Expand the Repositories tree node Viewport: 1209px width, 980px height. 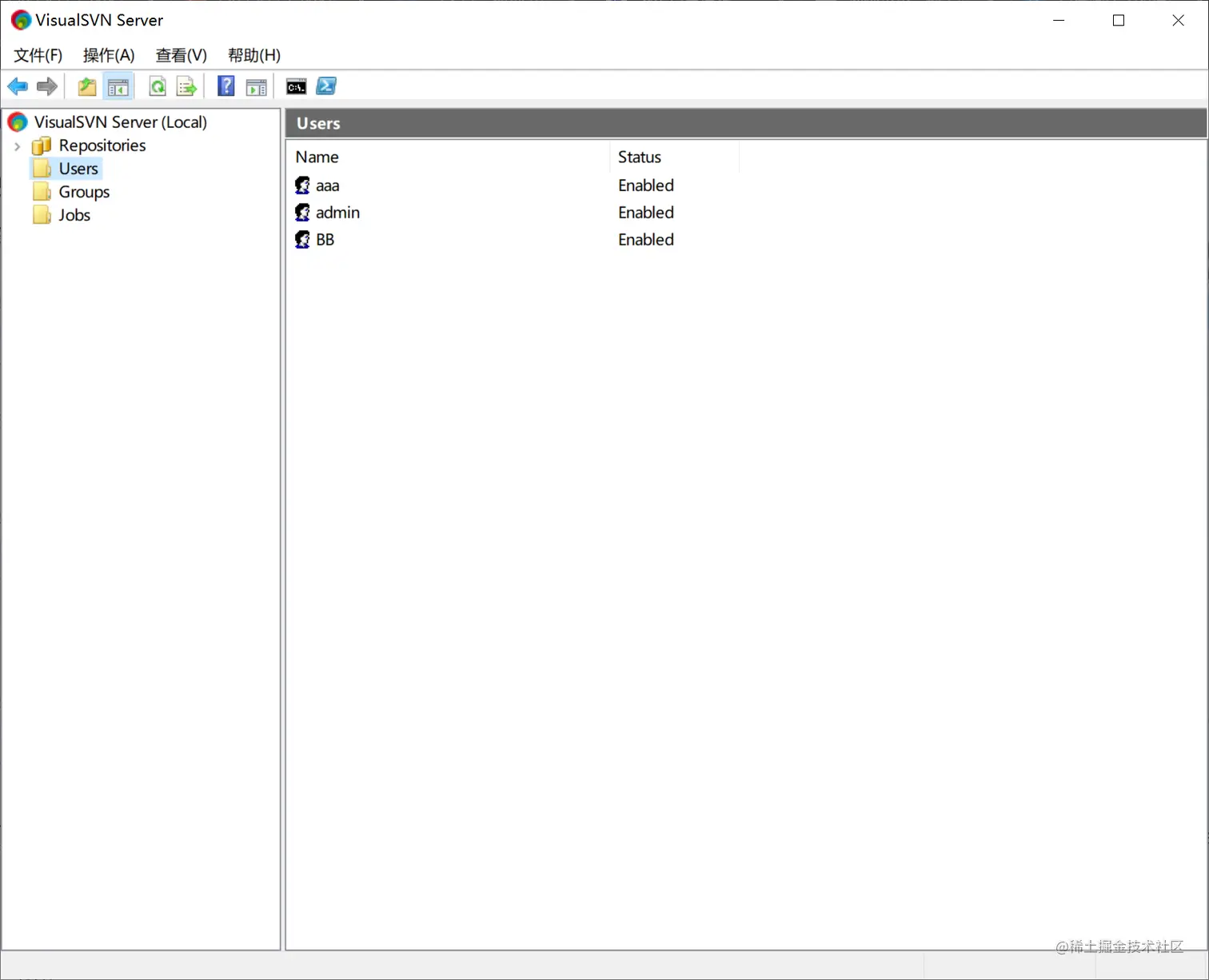17,146
